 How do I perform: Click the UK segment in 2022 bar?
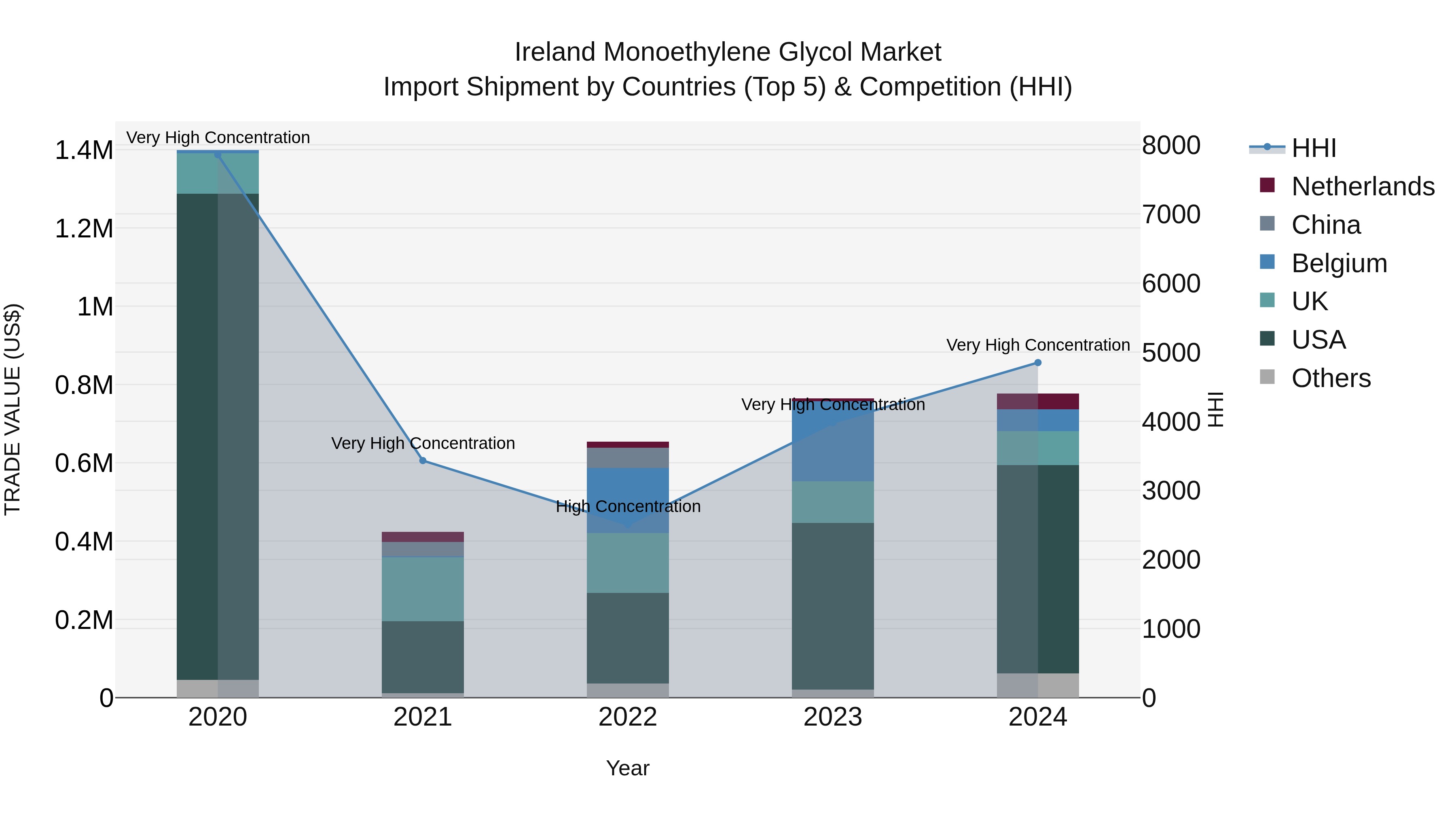[x=628, y=563]
